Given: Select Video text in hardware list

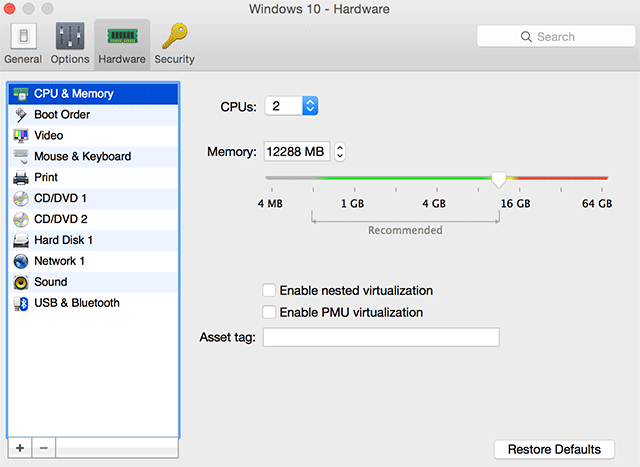Looking at the screenshot, I should tap(49, 136).
